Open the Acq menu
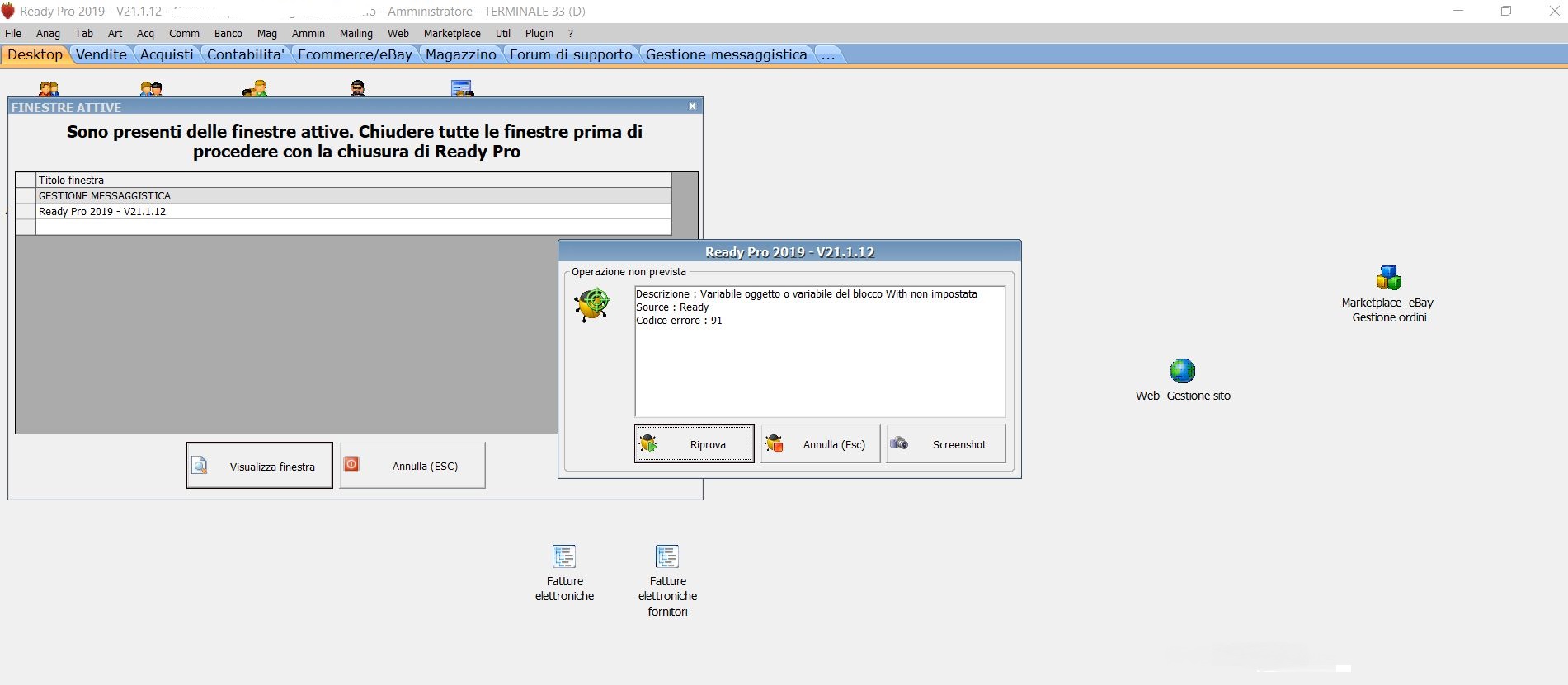Viewport: 1568px width, 685px height. (x=145, y=33)
